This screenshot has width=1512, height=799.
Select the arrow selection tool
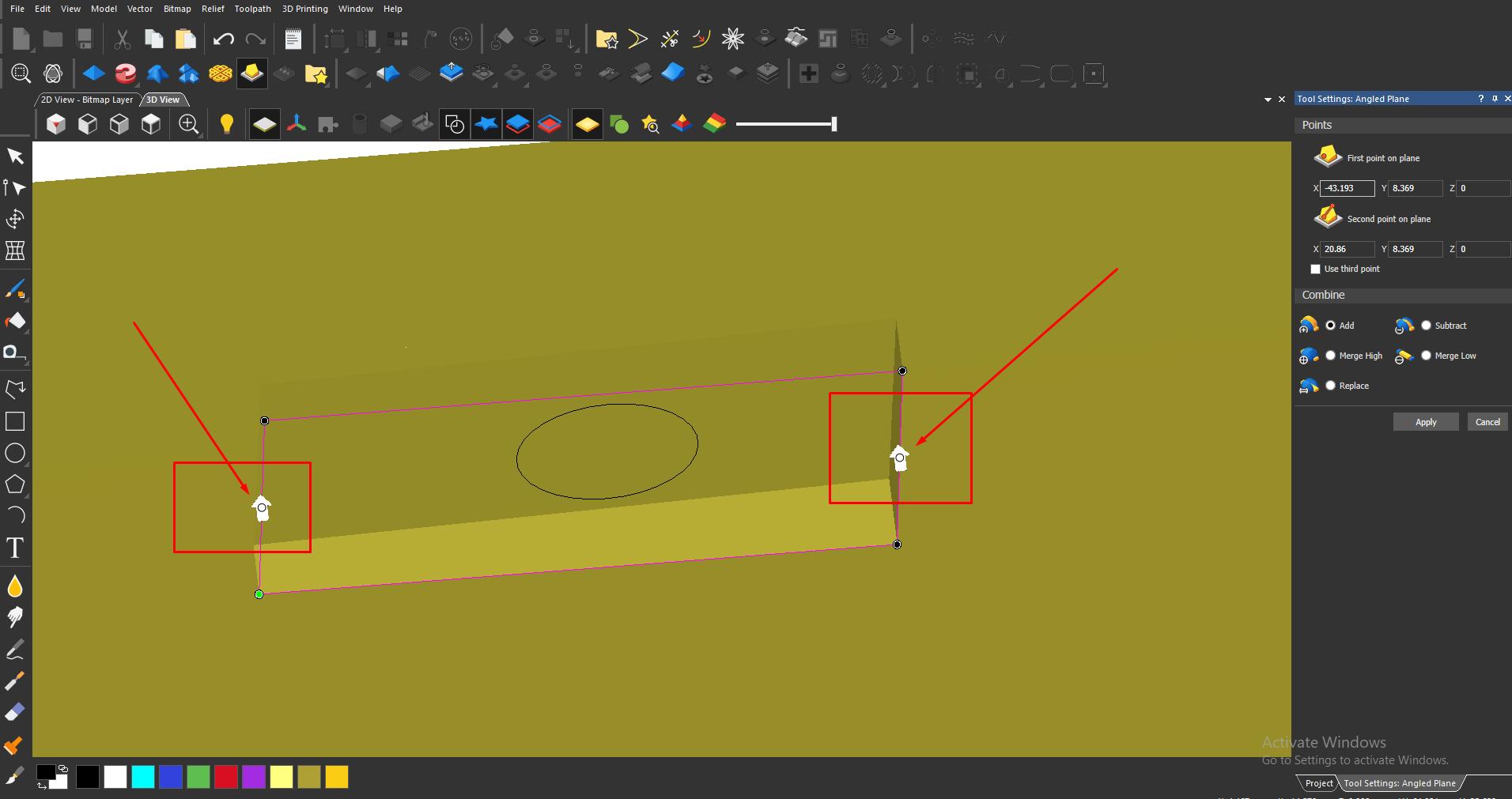tap(15, 156)
